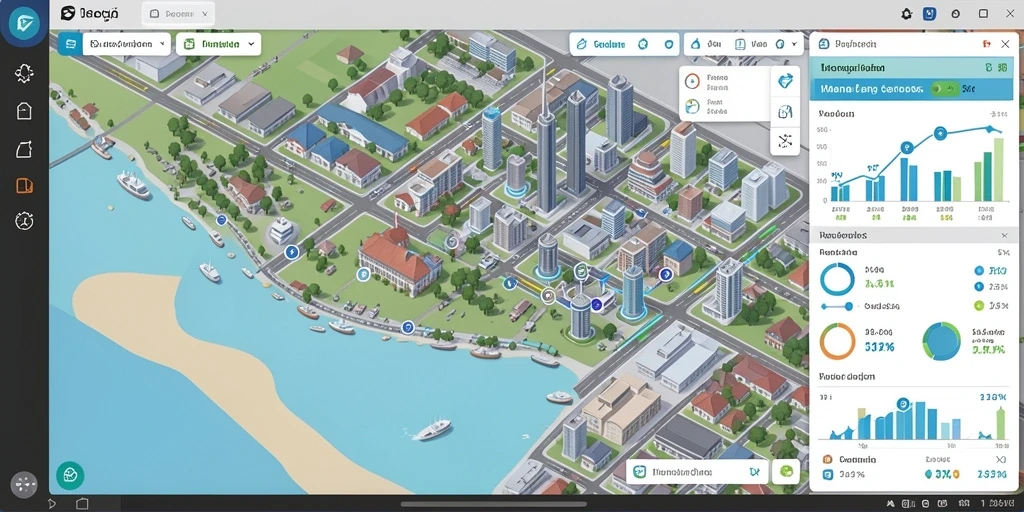Select the browser tab in title bar
The height and width of the screenshot is (512, 1024).
[178, 14]
